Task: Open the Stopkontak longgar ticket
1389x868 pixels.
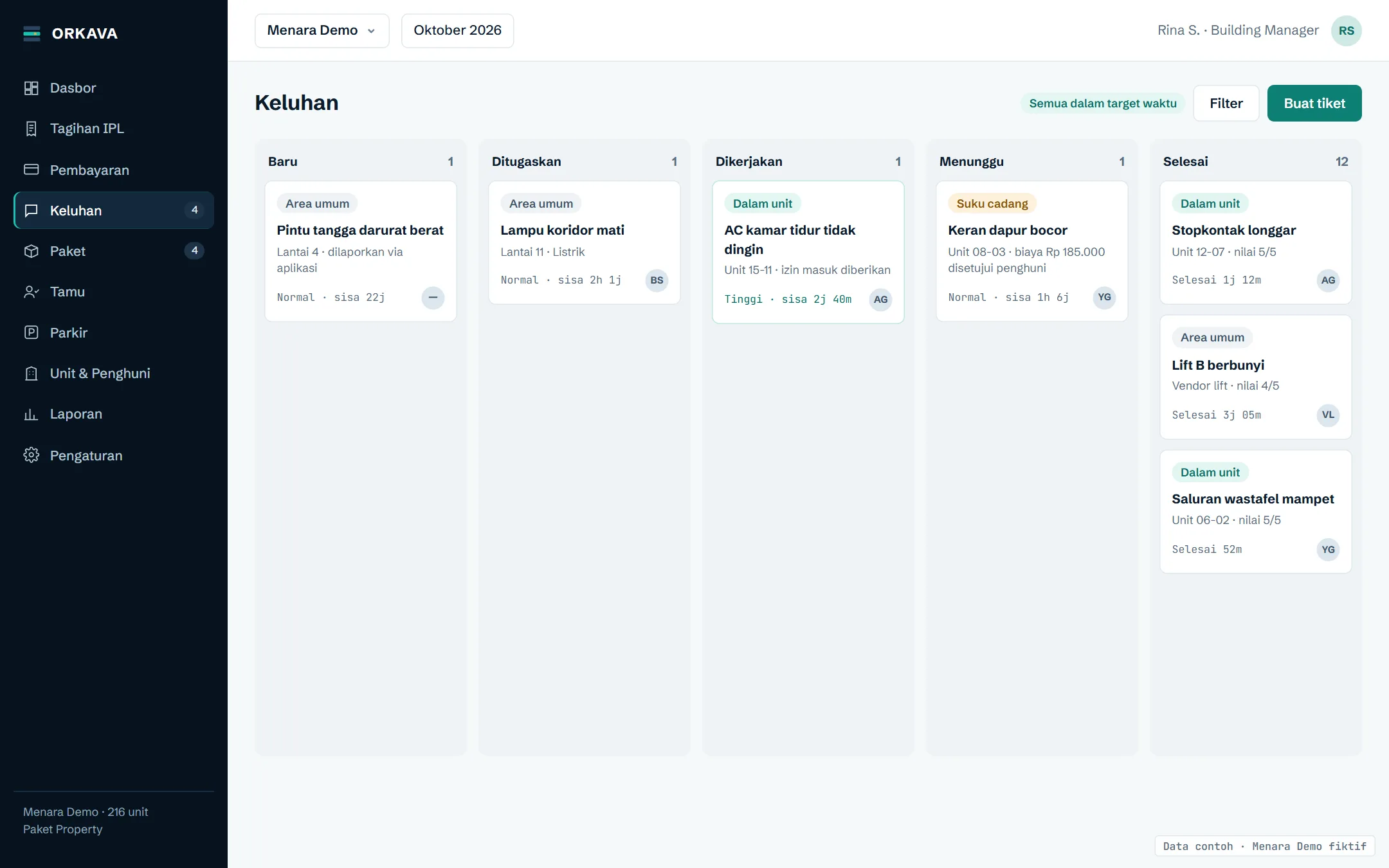Action: coord(1255,242)
